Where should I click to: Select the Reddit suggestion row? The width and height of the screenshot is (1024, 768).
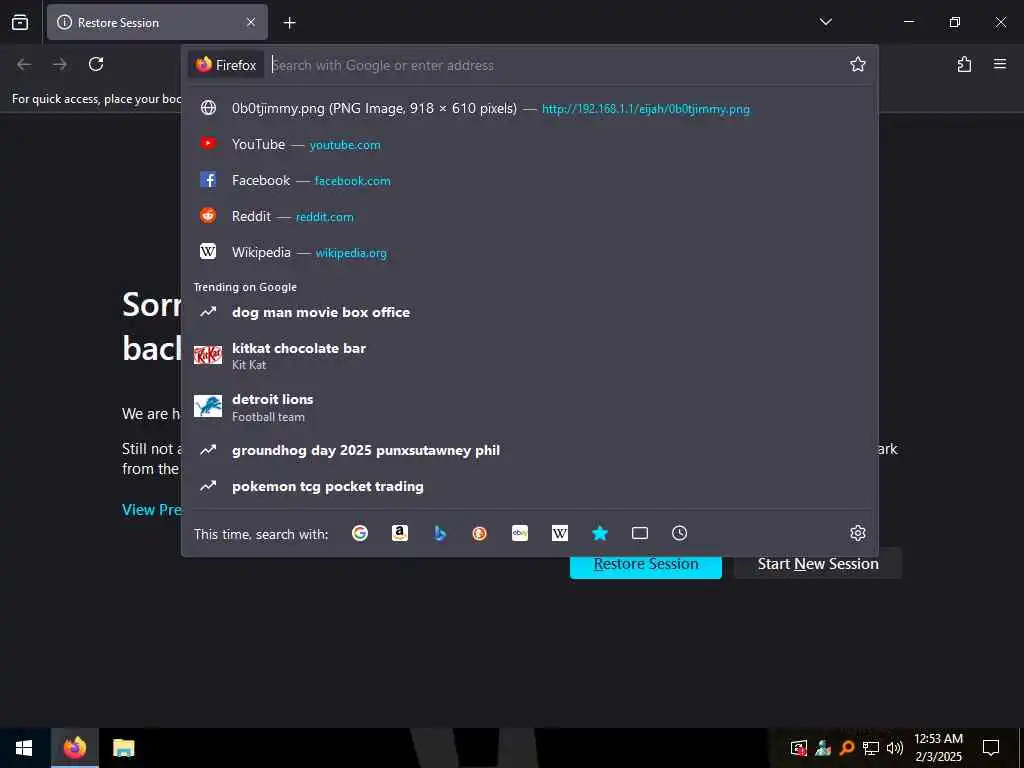click(x=530, y=216)
